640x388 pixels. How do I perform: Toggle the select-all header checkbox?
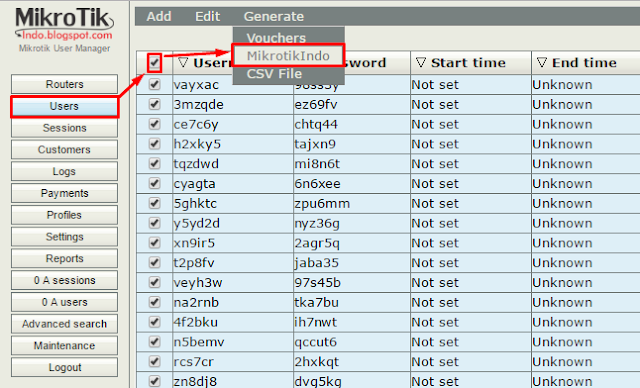point(154,63)
